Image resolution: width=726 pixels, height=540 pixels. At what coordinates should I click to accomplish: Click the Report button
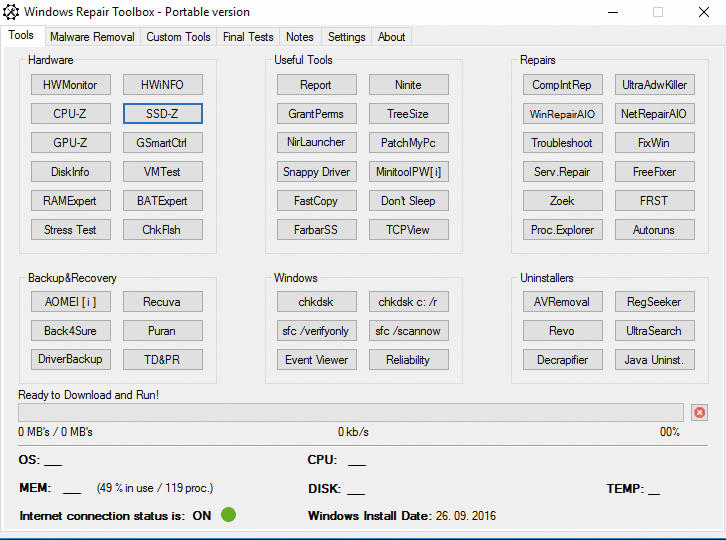point(317,85)
